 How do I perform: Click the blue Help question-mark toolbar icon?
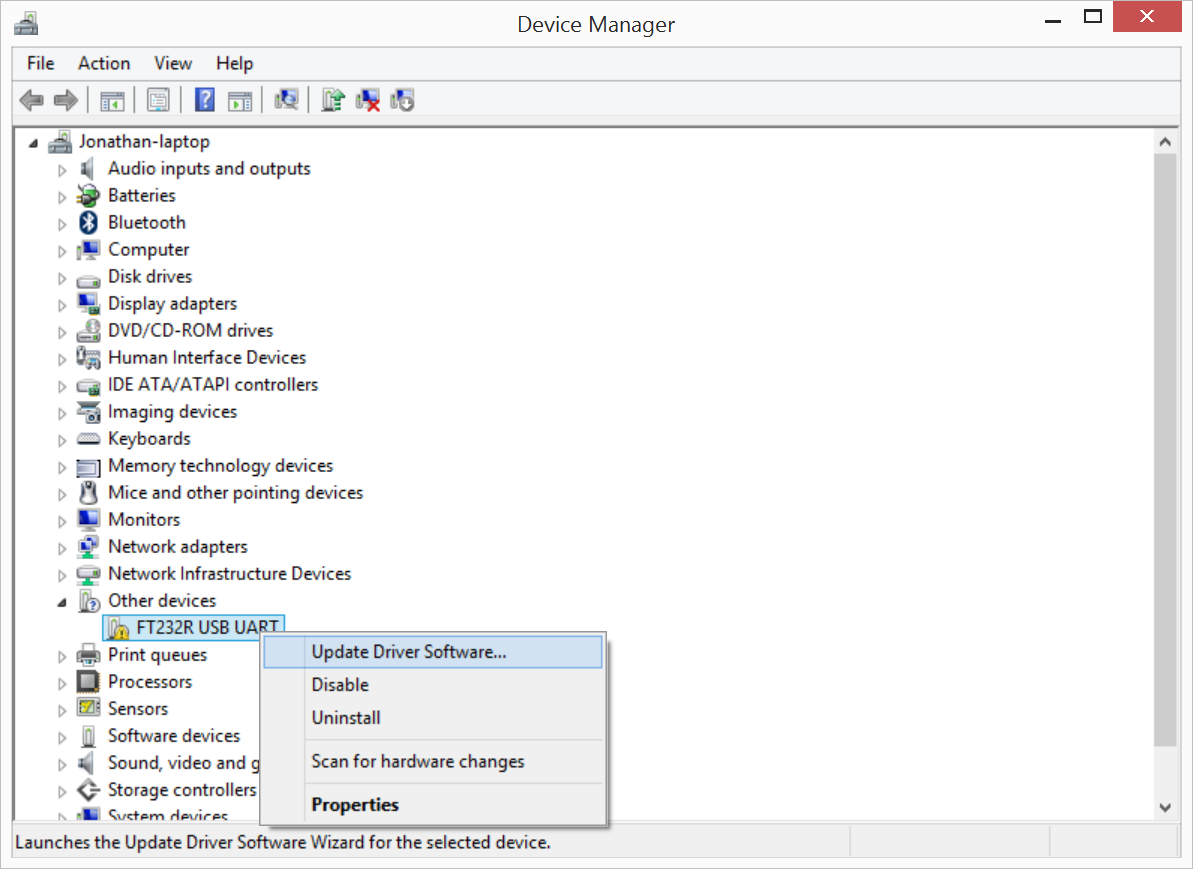205,100
